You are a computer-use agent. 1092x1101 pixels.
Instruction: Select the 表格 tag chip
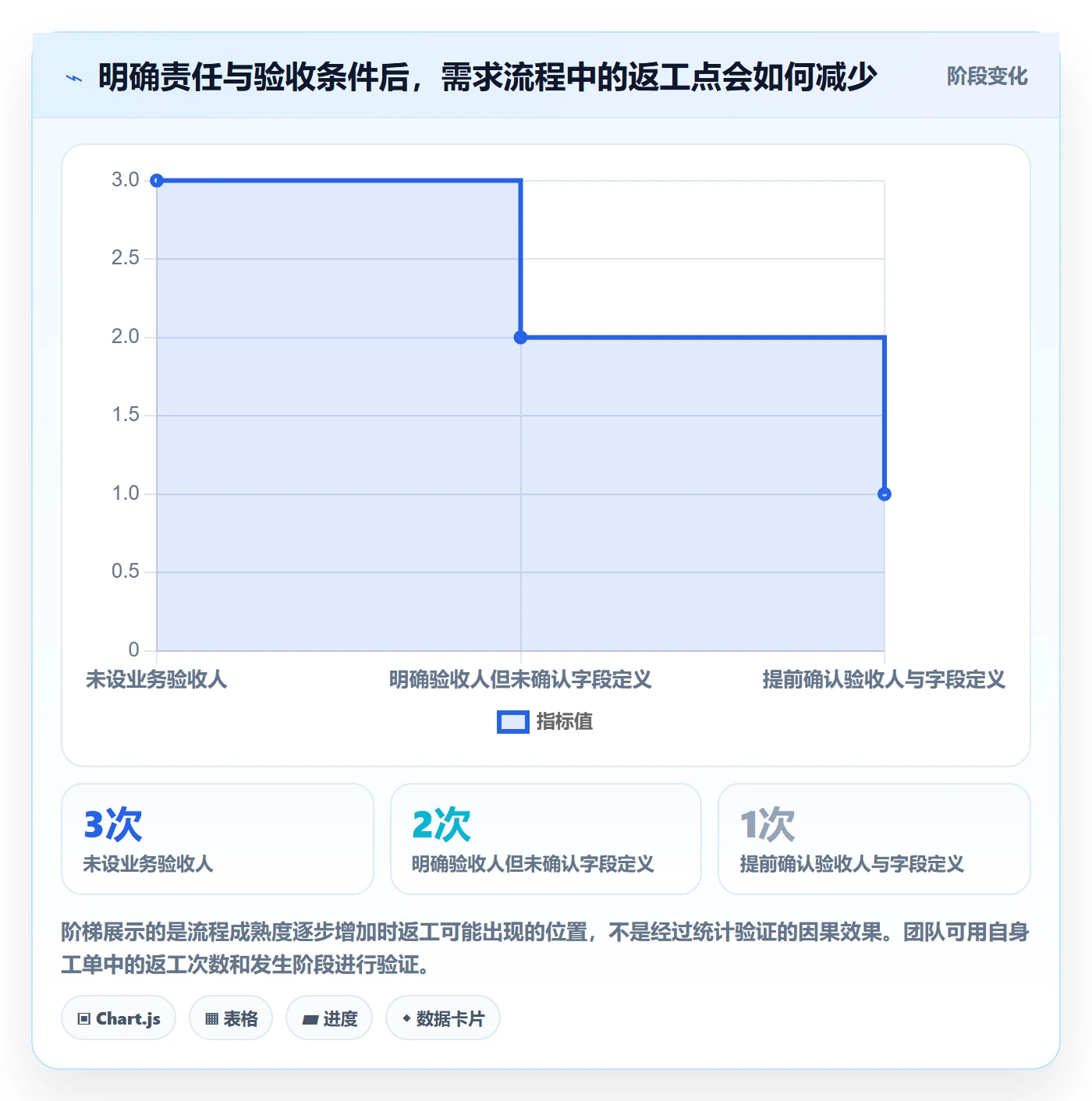[x=231, y=1018]
